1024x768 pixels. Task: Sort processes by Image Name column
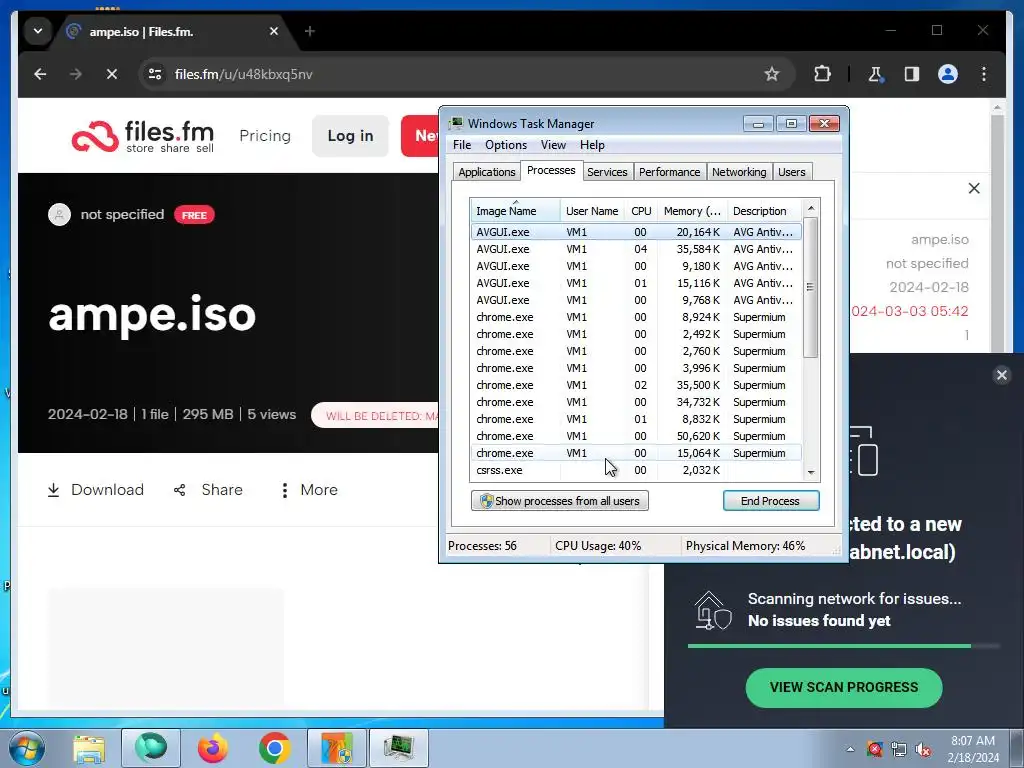click(515, 211)
